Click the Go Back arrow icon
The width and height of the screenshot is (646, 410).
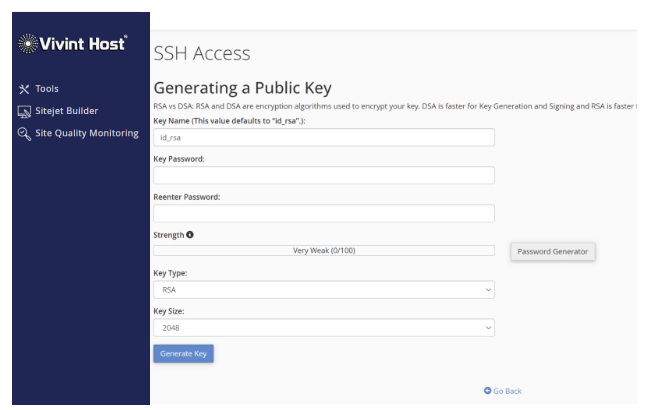click(x=487, y=391)
